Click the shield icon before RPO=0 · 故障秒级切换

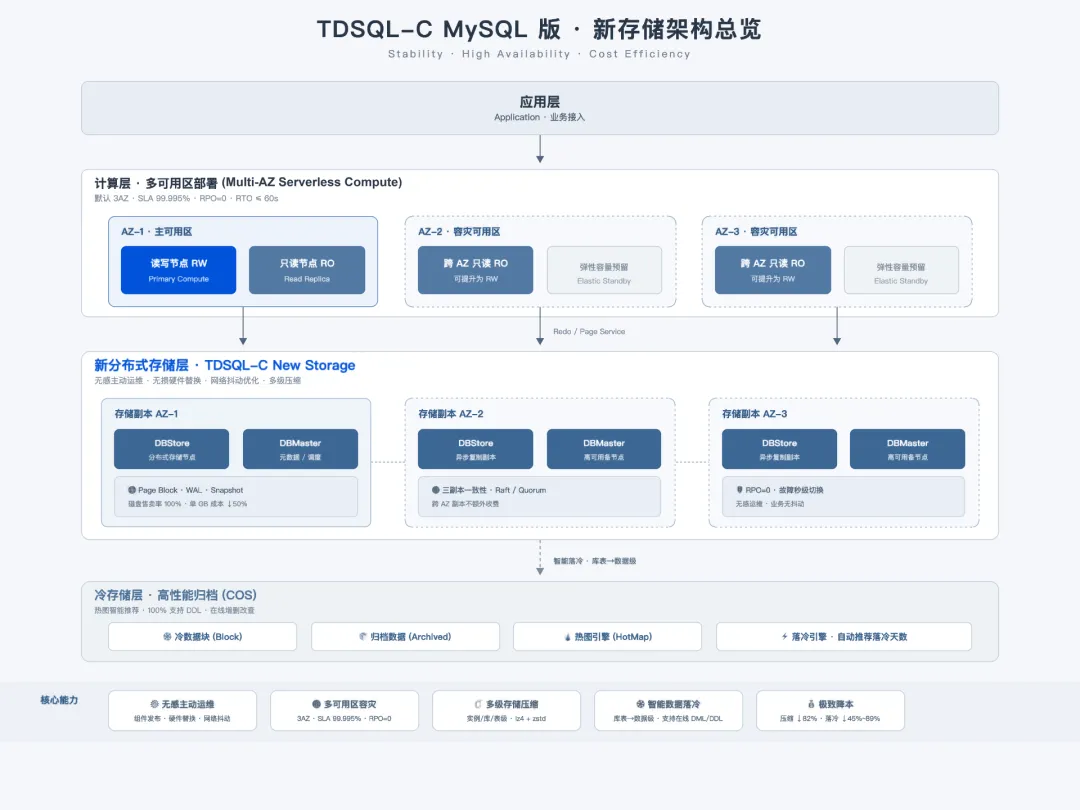click(739, 490)
